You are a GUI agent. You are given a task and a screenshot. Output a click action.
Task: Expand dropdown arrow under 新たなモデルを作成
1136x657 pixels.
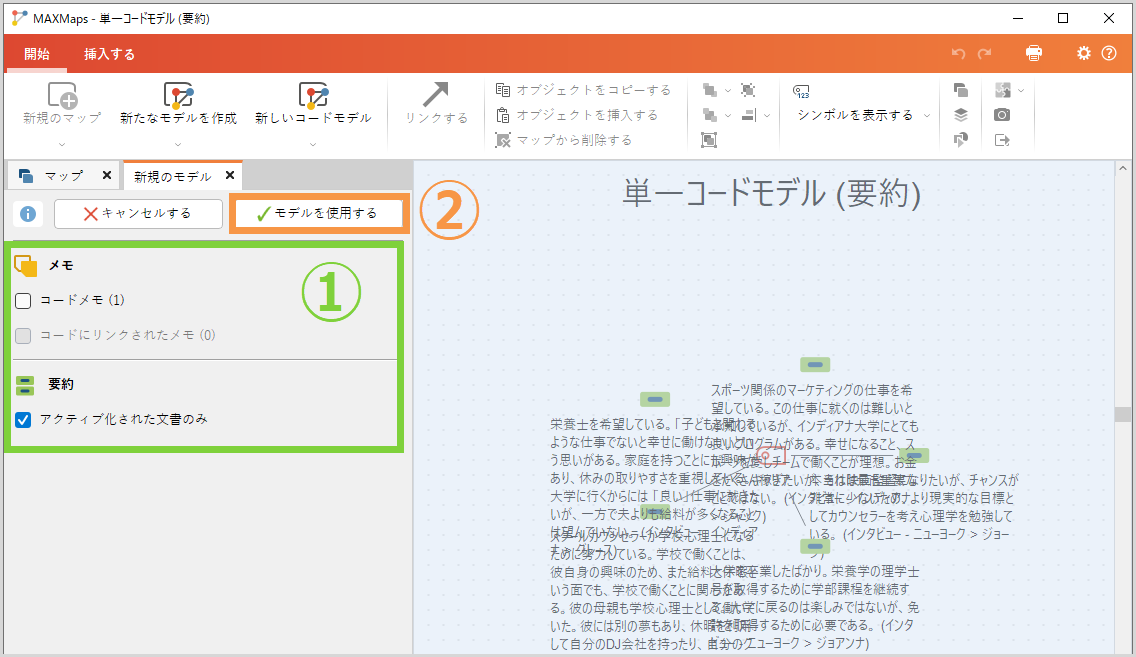click(178, 144)
